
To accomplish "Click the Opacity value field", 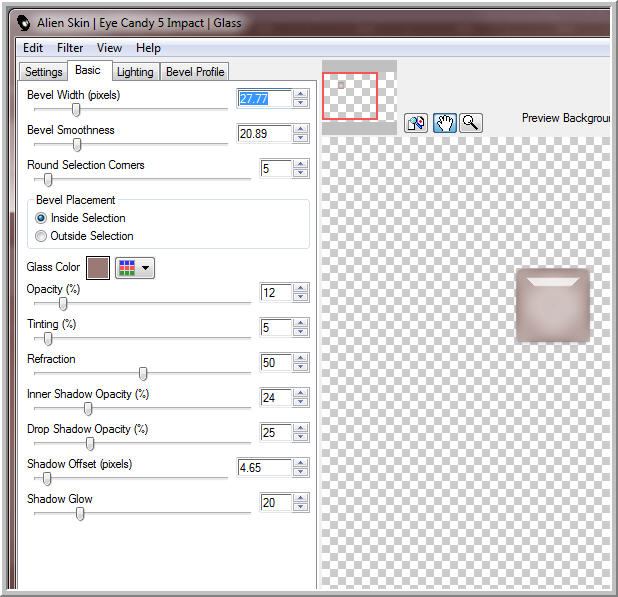I will tap(276, 292).
